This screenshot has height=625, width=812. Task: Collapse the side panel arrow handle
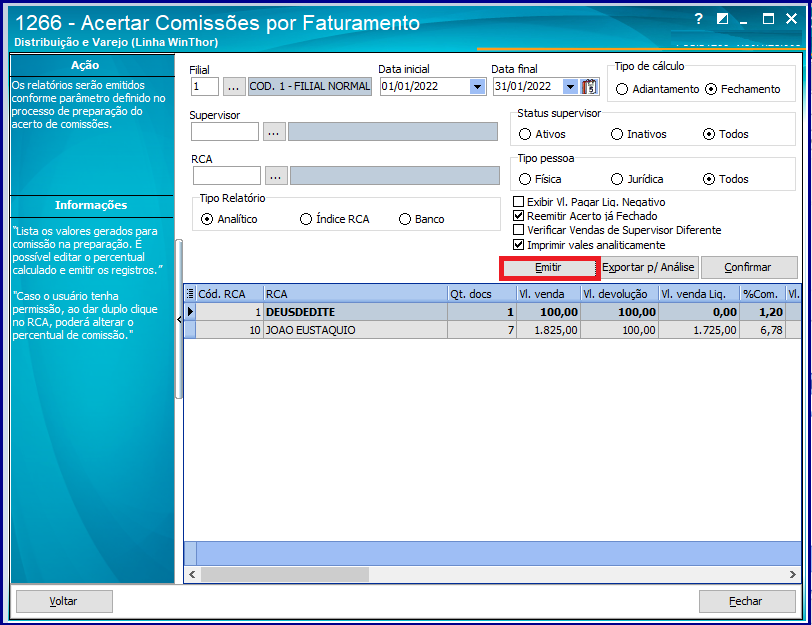point(179,319)
